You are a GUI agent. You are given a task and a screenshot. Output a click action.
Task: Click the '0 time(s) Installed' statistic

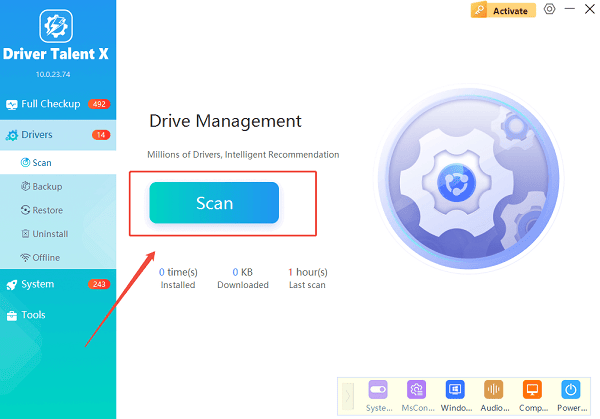pyautogui.click(x=178, y=278)
